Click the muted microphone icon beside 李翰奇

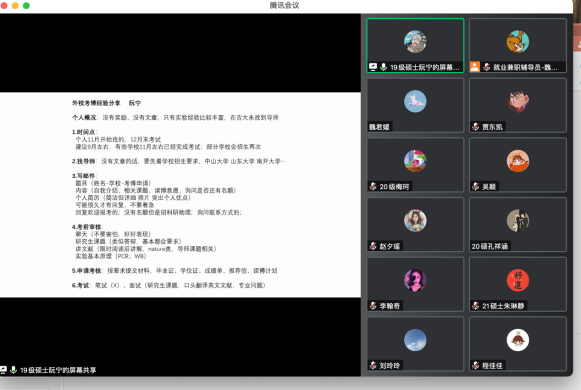373,306
